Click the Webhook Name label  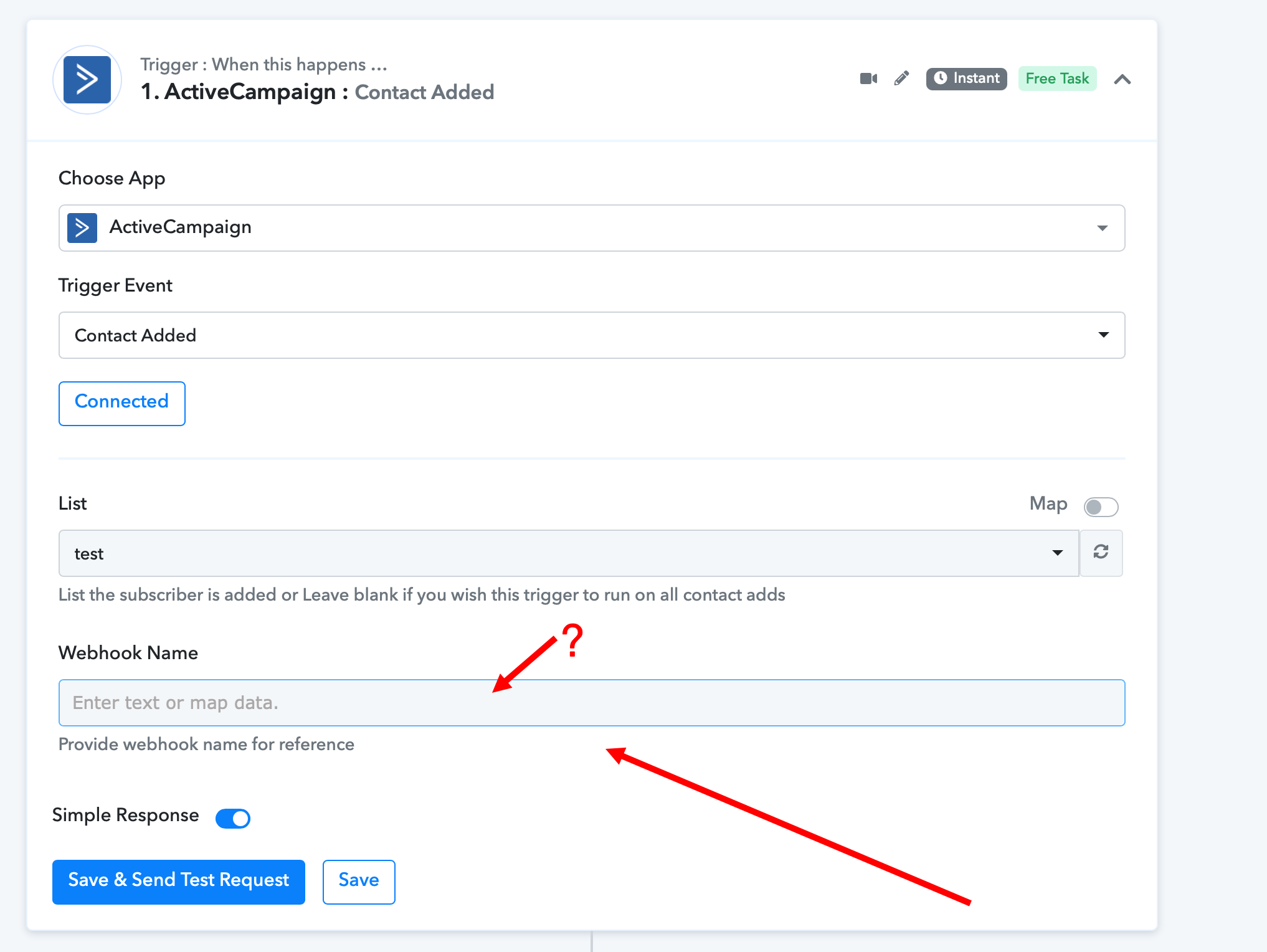pos(128,653)
